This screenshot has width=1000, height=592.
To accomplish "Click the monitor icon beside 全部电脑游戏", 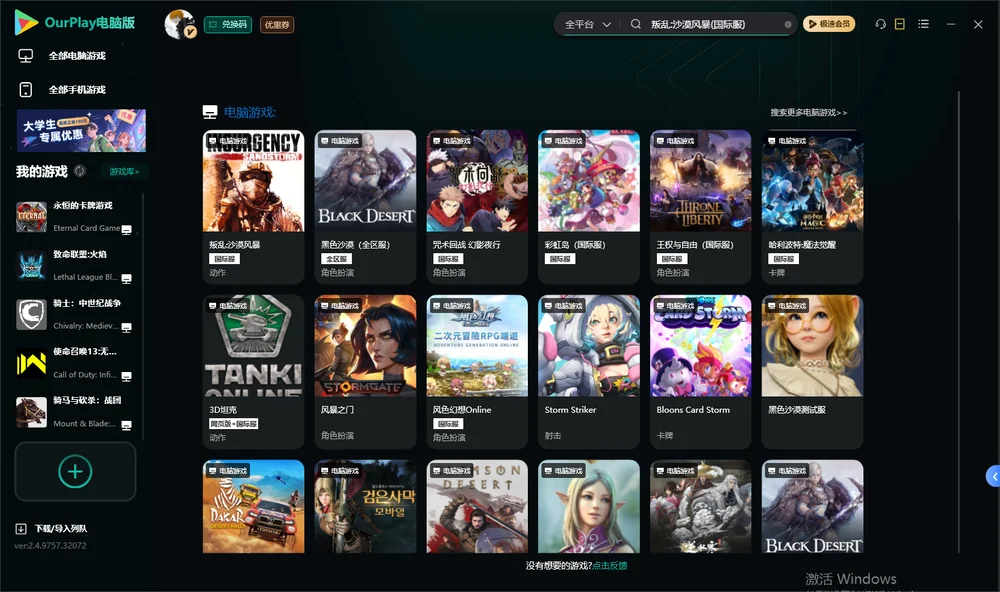I will 26,56.
